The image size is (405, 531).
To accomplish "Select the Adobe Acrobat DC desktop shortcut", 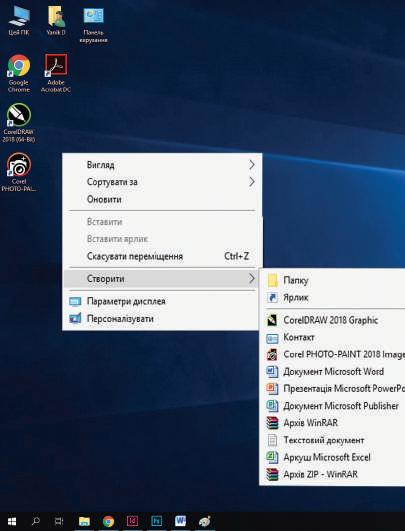I will pyautogui.click(x=56, y=73).
